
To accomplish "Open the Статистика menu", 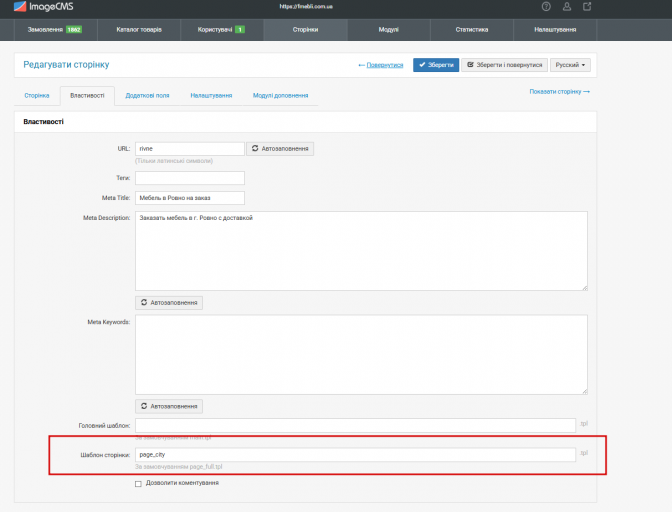I will (x=472, y=30).
